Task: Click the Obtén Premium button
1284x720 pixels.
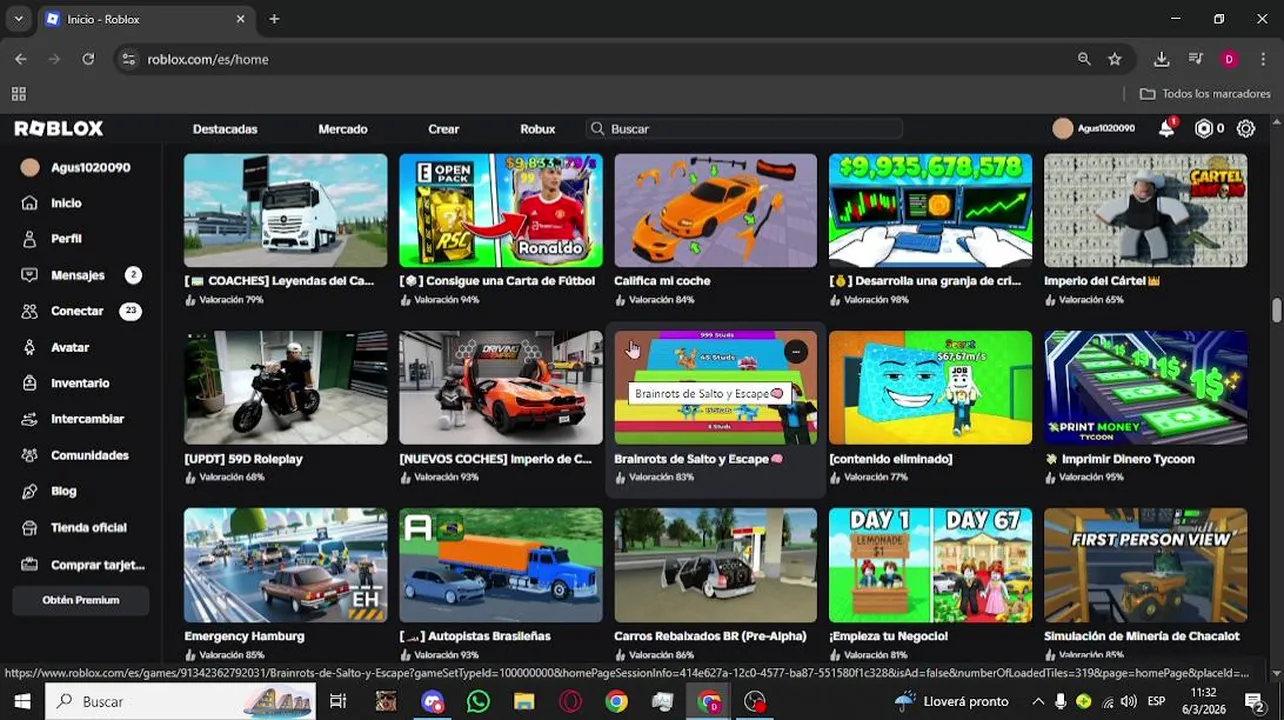Action: (x=81, y=600)
